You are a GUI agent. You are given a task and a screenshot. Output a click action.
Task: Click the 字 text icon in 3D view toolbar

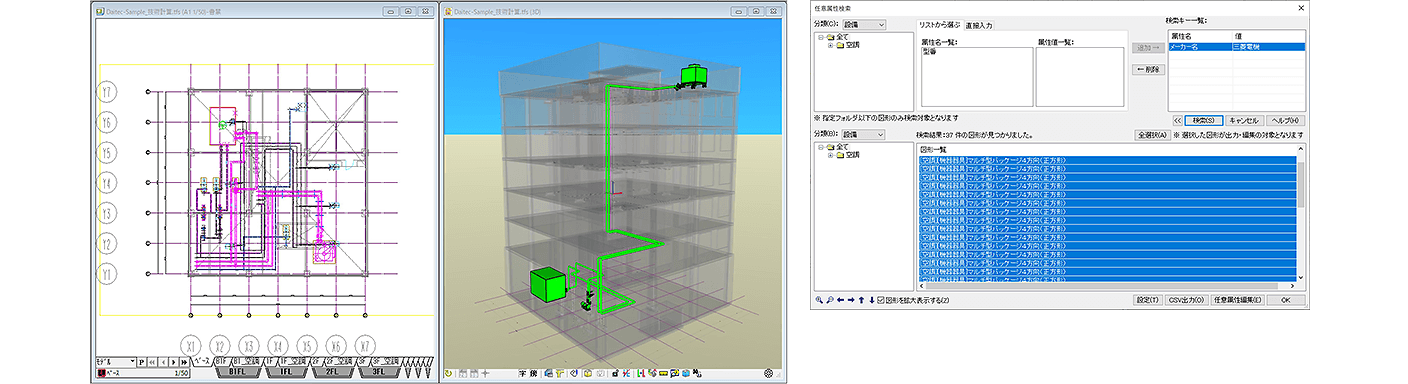click(522, 374)
